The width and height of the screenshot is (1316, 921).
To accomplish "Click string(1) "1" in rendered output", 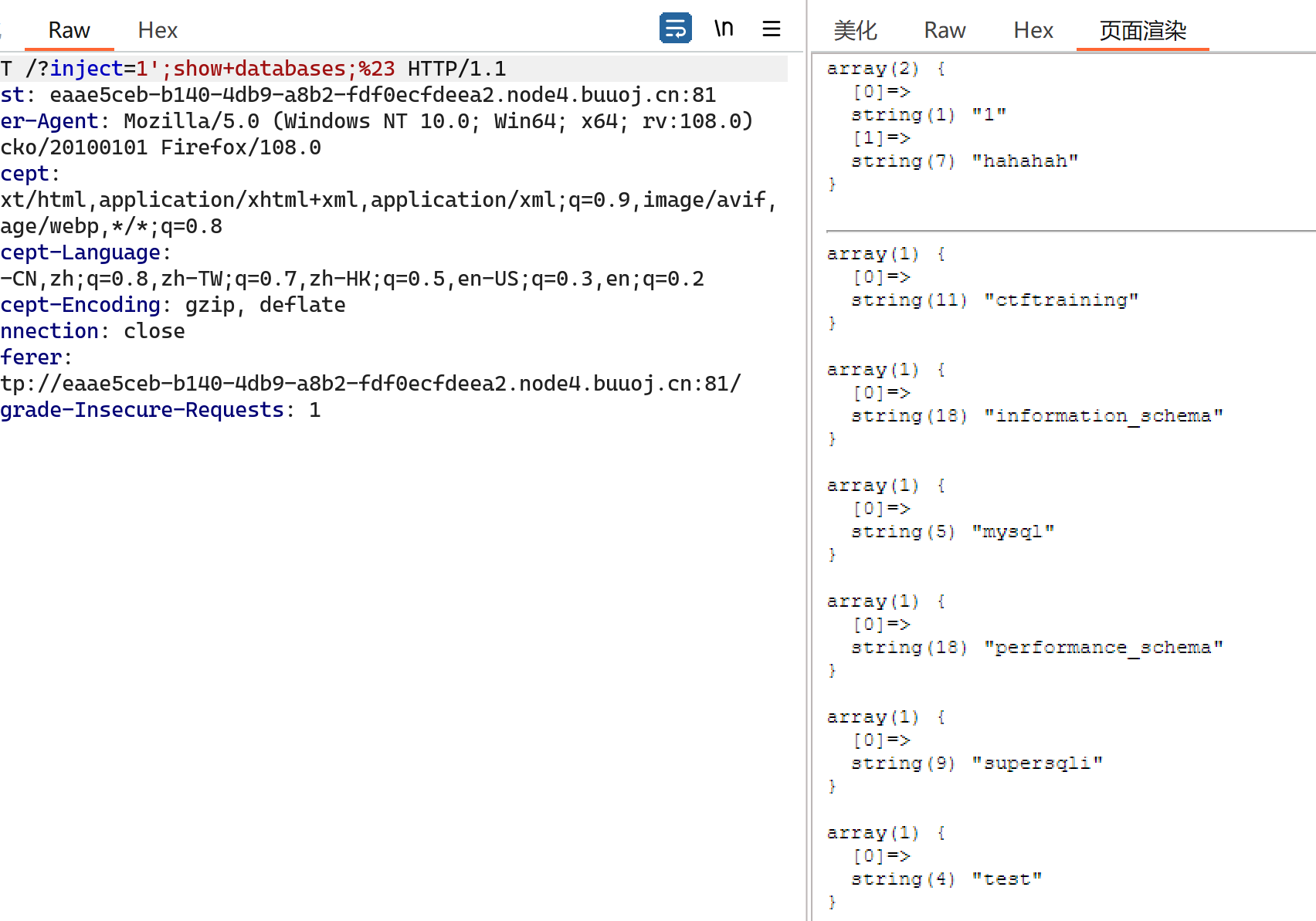I will (928, 114).
